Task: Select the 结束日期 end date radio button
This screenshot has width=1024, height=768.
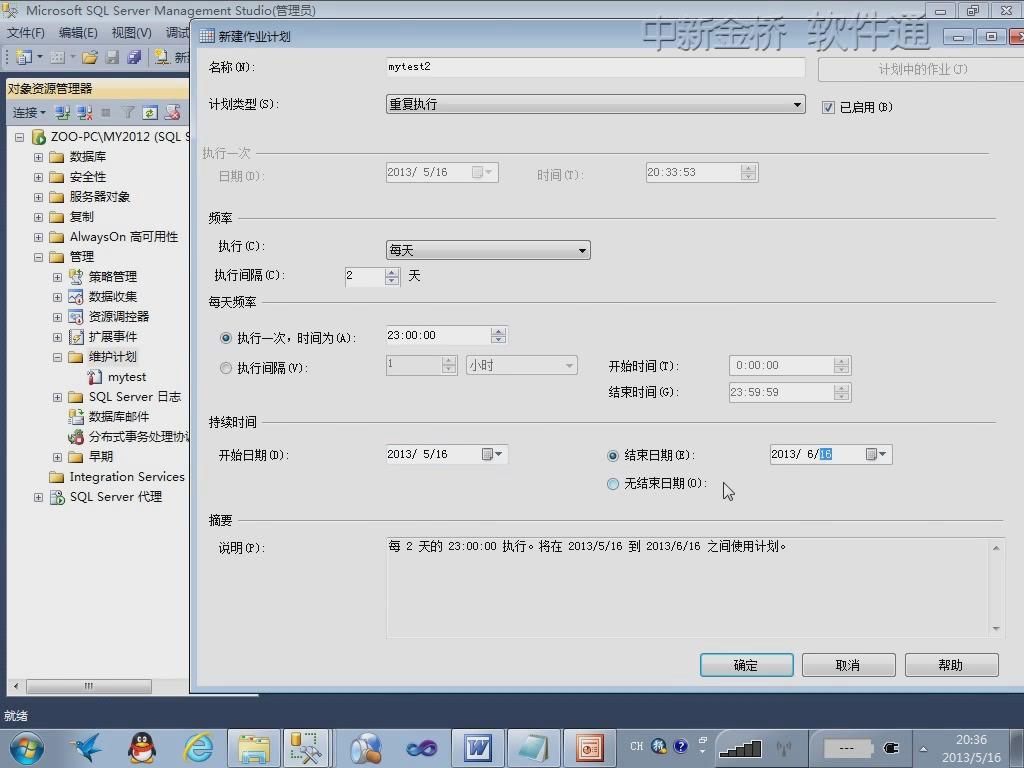Action: tap(613, 456)
